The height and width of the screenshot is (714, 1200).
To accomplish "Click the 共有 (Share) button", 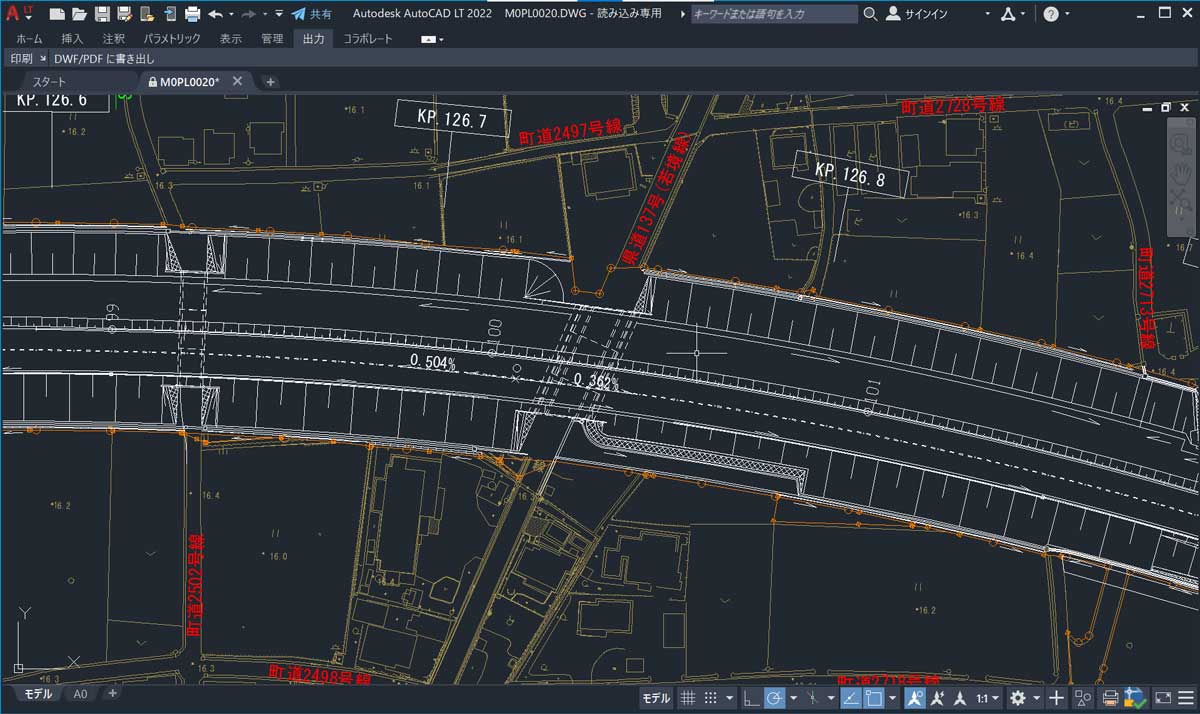I will point(315,14).
